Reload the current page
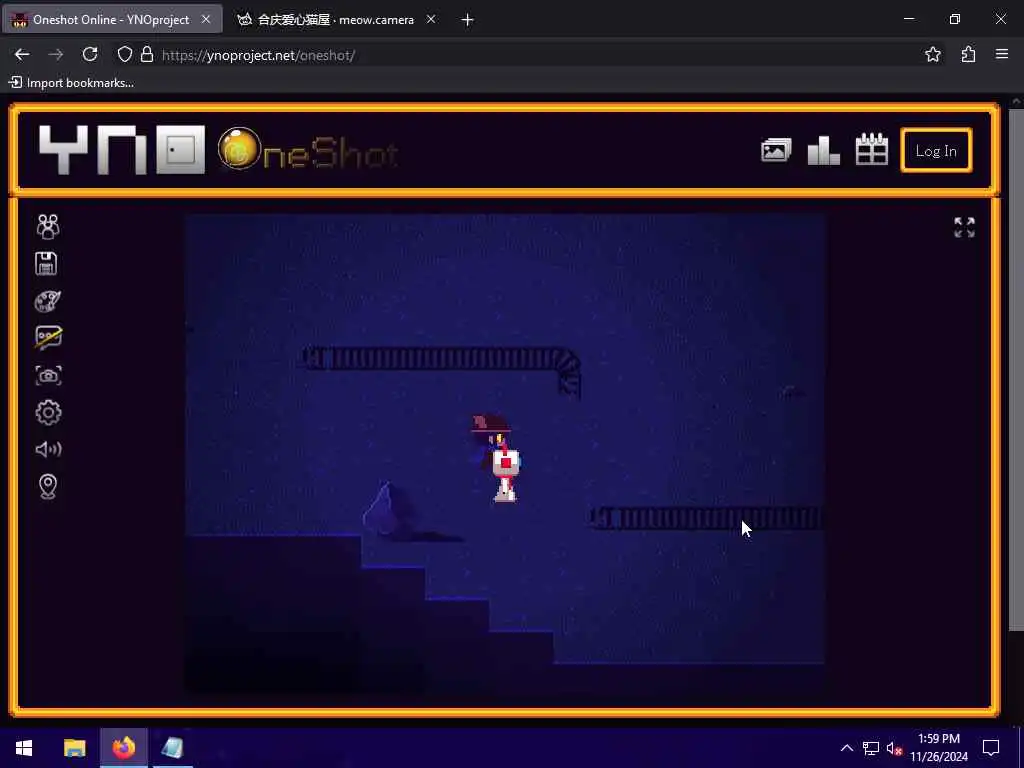Image resolution: width=1024 pixels, height=768 pixels. click(90, 55)
